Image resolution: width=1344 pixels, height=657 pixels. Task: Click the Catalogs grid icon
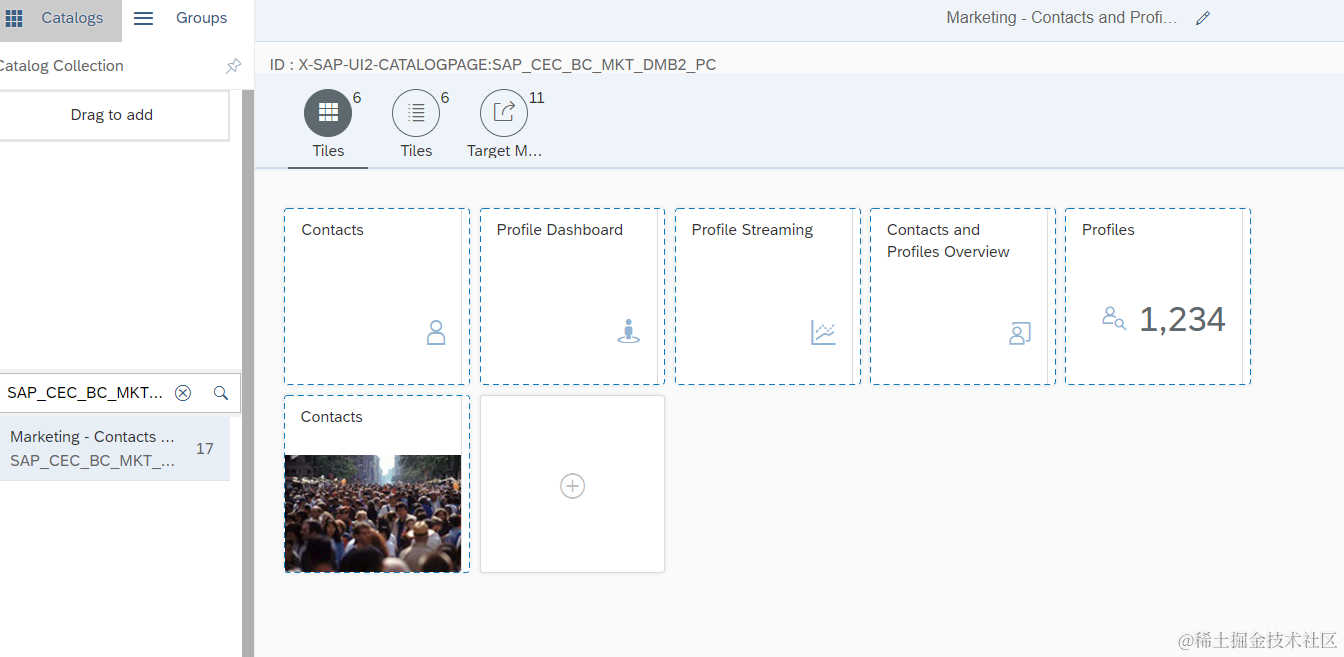(x=14, y=18)
